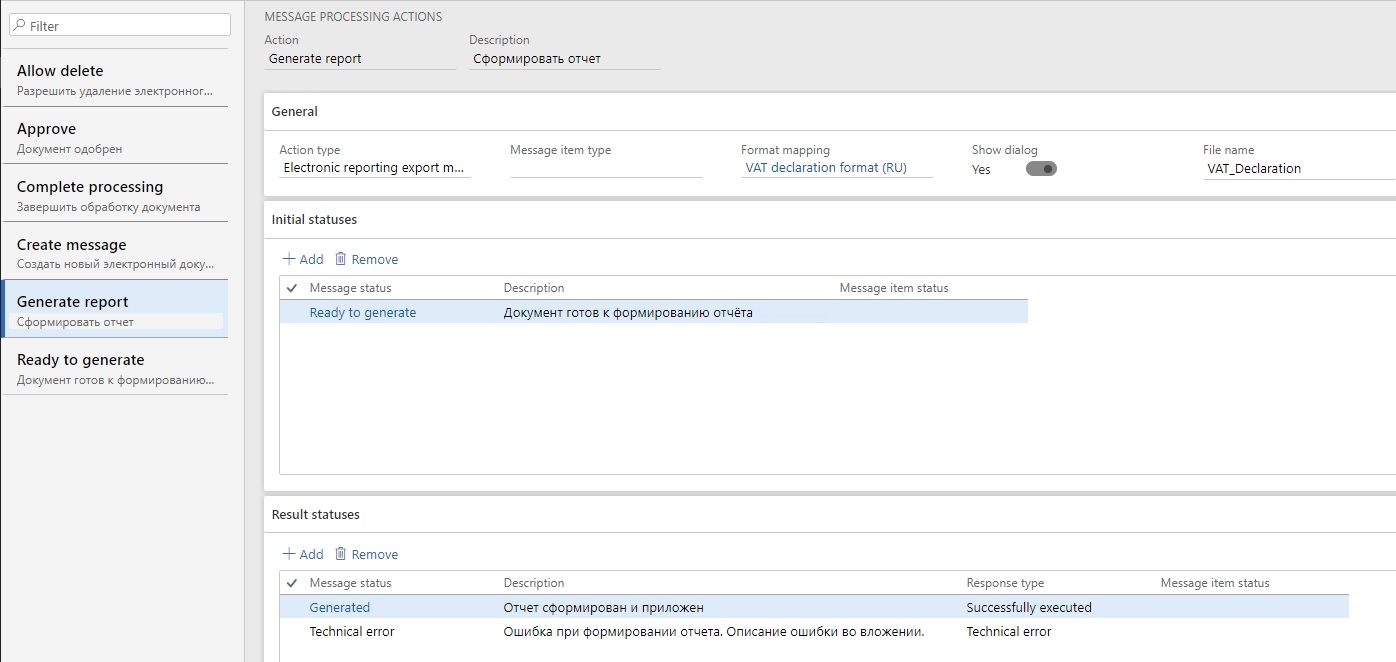Click the Filter input box
Screen dimensions: 1396x662
coord(120,24)
